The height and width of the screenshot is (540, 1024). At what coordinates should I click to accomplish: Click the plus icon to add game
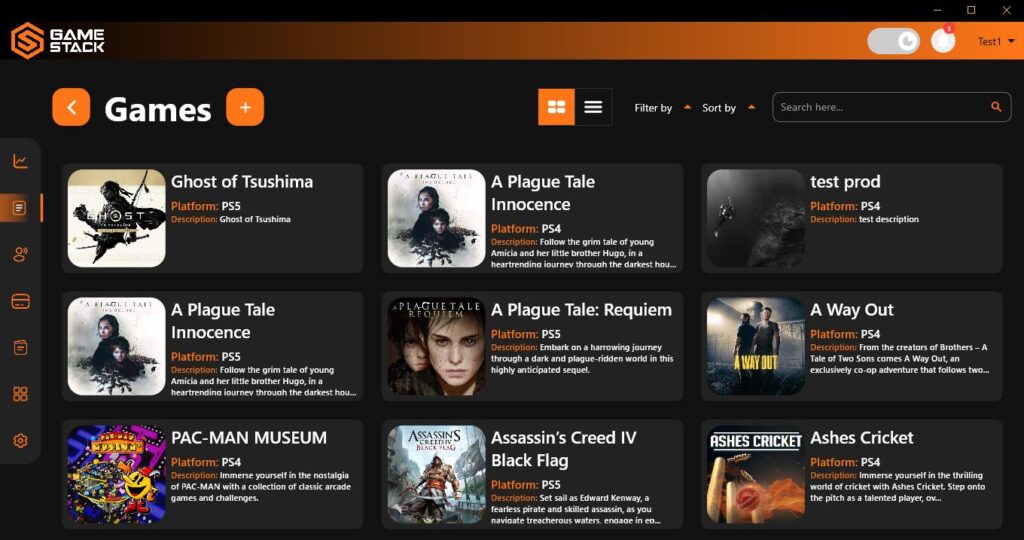[245, 107]
